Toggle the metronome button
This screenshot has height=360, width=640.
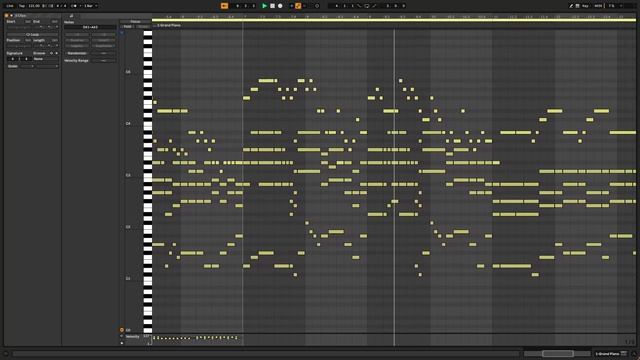pyautogui.click(x=74, y=6)
